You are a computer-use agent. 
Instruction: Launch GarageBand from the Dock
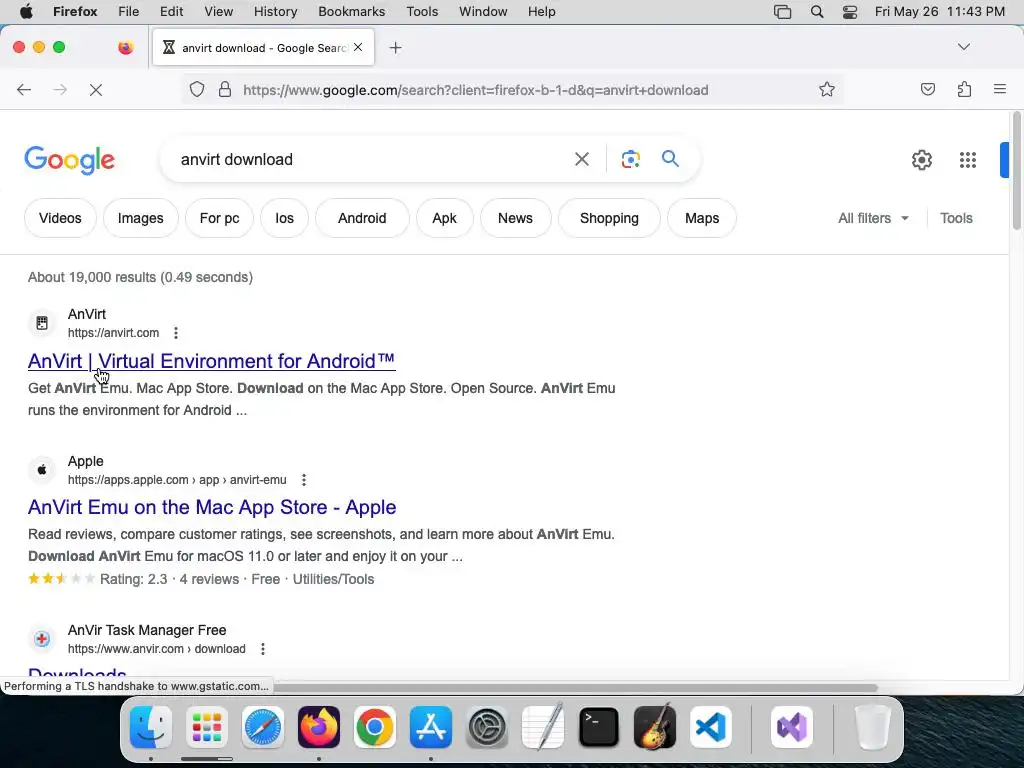[x=655, y=727]
